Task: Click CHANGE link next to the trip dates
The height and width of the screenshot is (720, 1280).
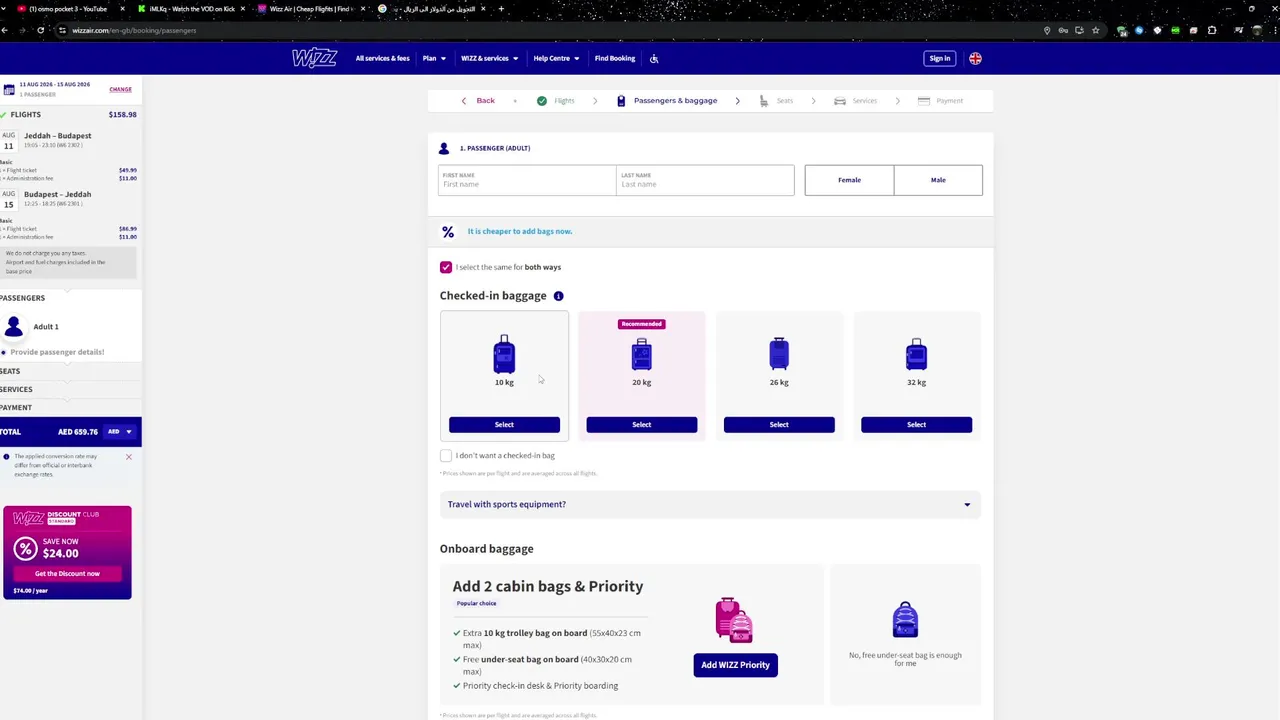Action: click(x=120, y=89)
